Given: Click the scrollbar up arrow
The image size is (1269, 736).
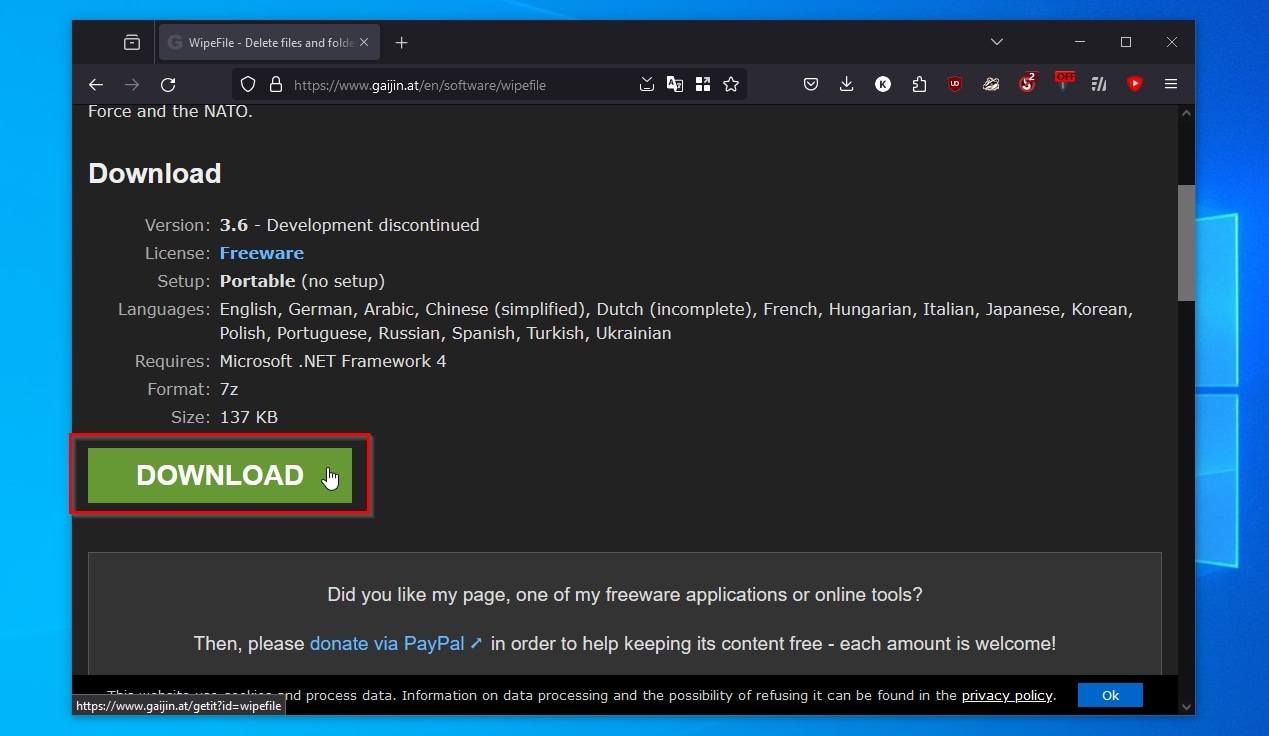Looking at the screenshot, I should click(x=1186, y=114).
